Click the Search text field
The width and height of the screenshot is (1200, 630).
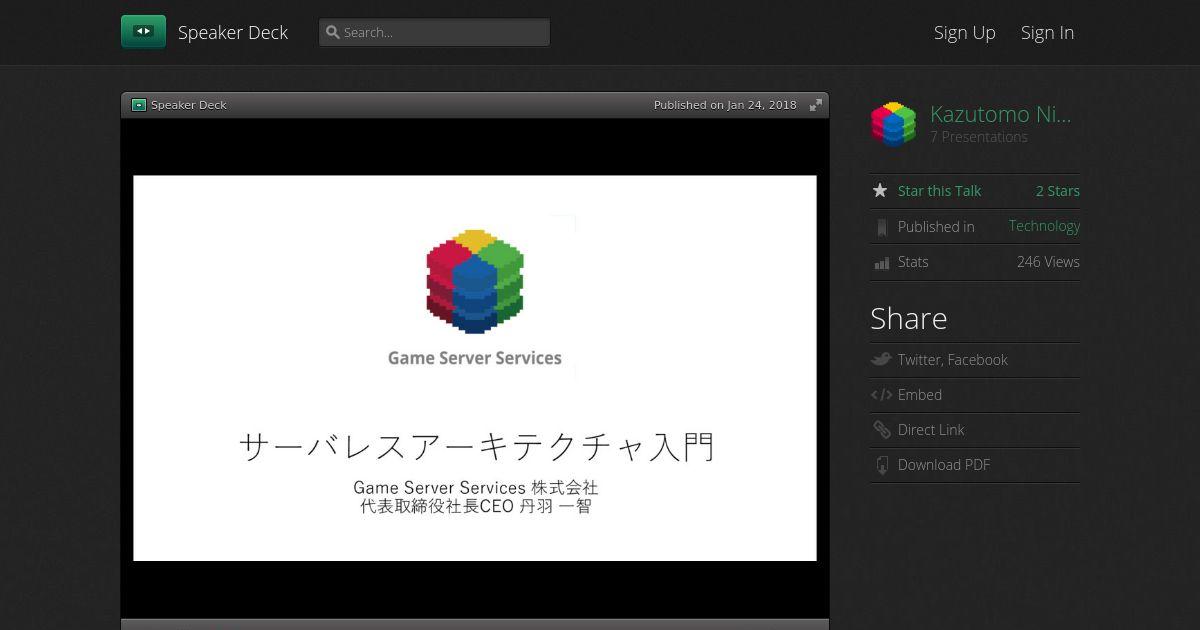434,32
